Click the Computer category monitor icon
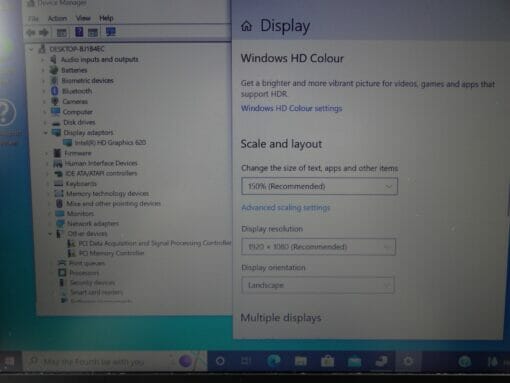The width and height of the screenshot is (510, 383). click(x=55, y=112)
